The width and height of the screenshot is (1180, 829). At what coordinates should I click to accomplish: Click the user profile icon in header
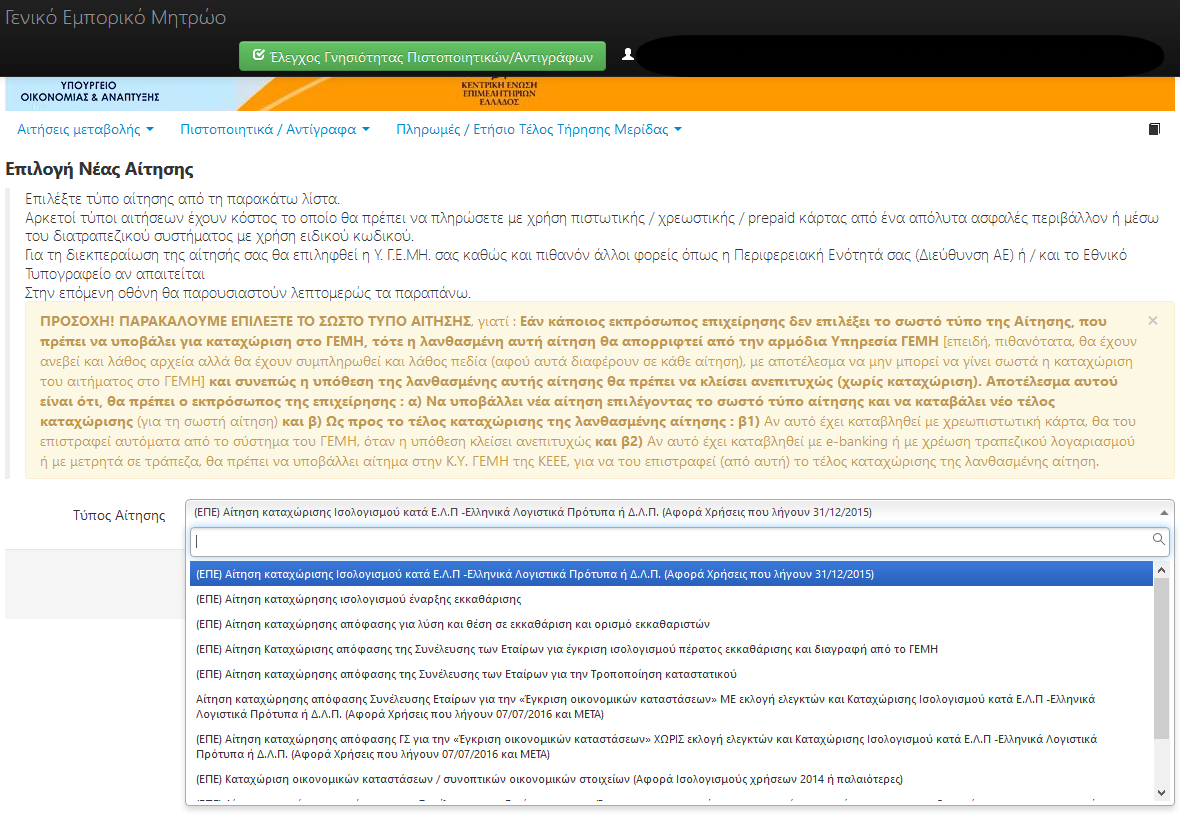pos(628,54)
